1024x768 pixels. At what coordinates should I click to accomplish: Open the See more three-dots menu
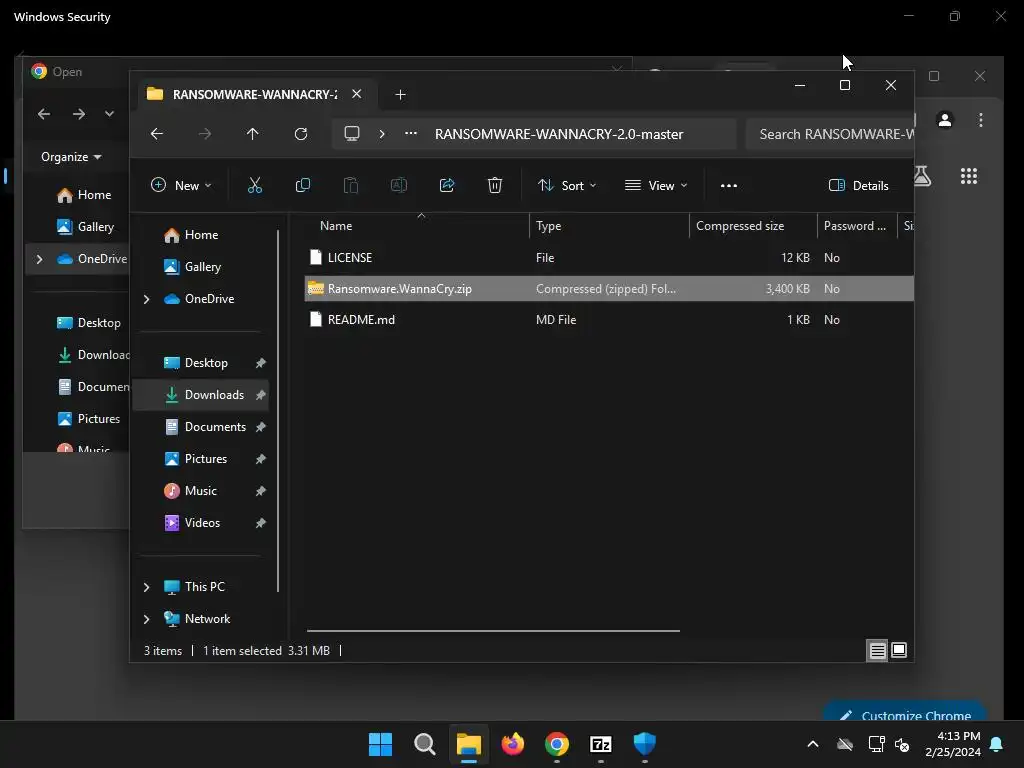pos(729,185)
